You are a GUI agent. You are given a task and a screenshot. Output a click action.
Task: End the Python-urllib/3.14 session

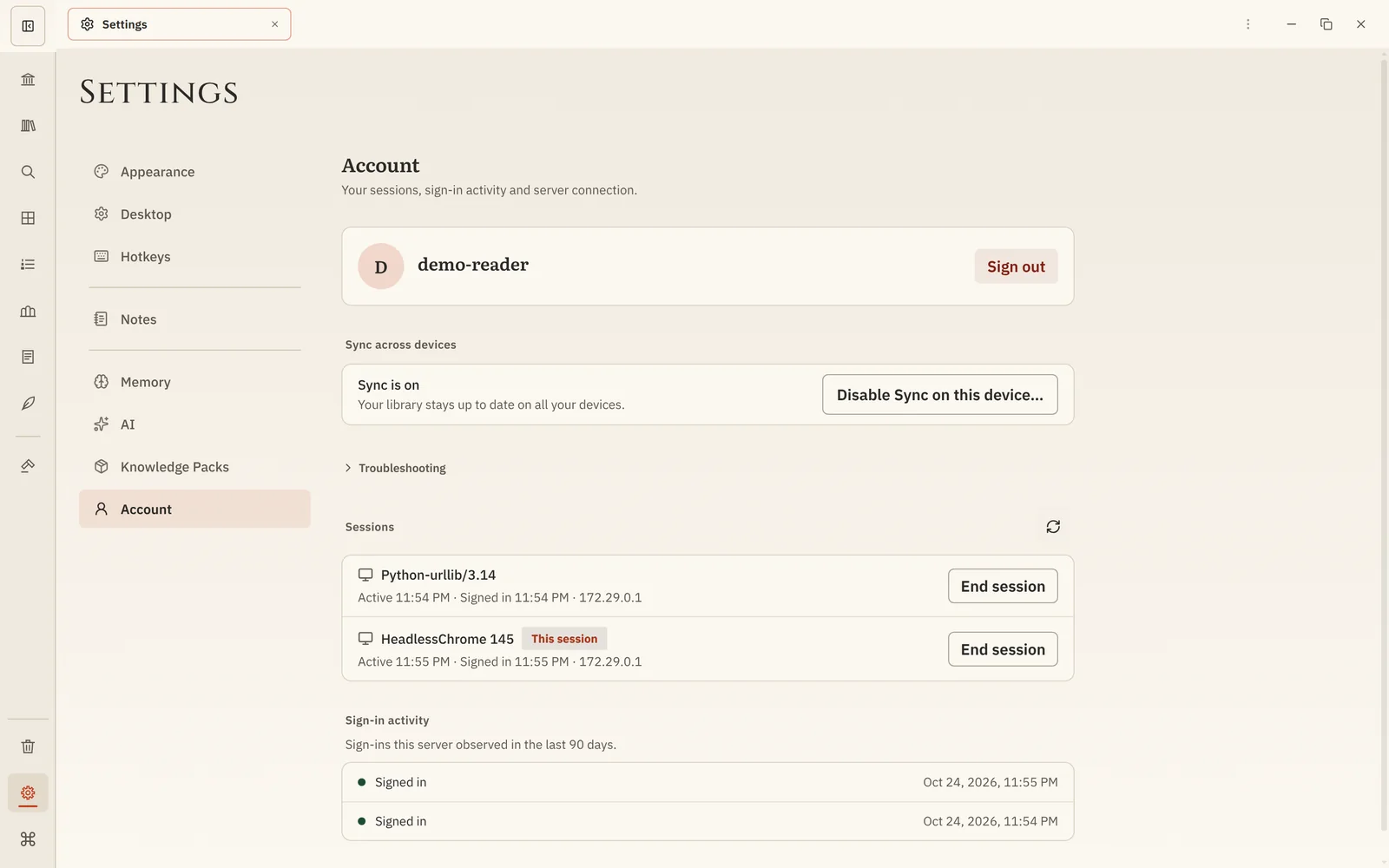(x=1003, y=586)
